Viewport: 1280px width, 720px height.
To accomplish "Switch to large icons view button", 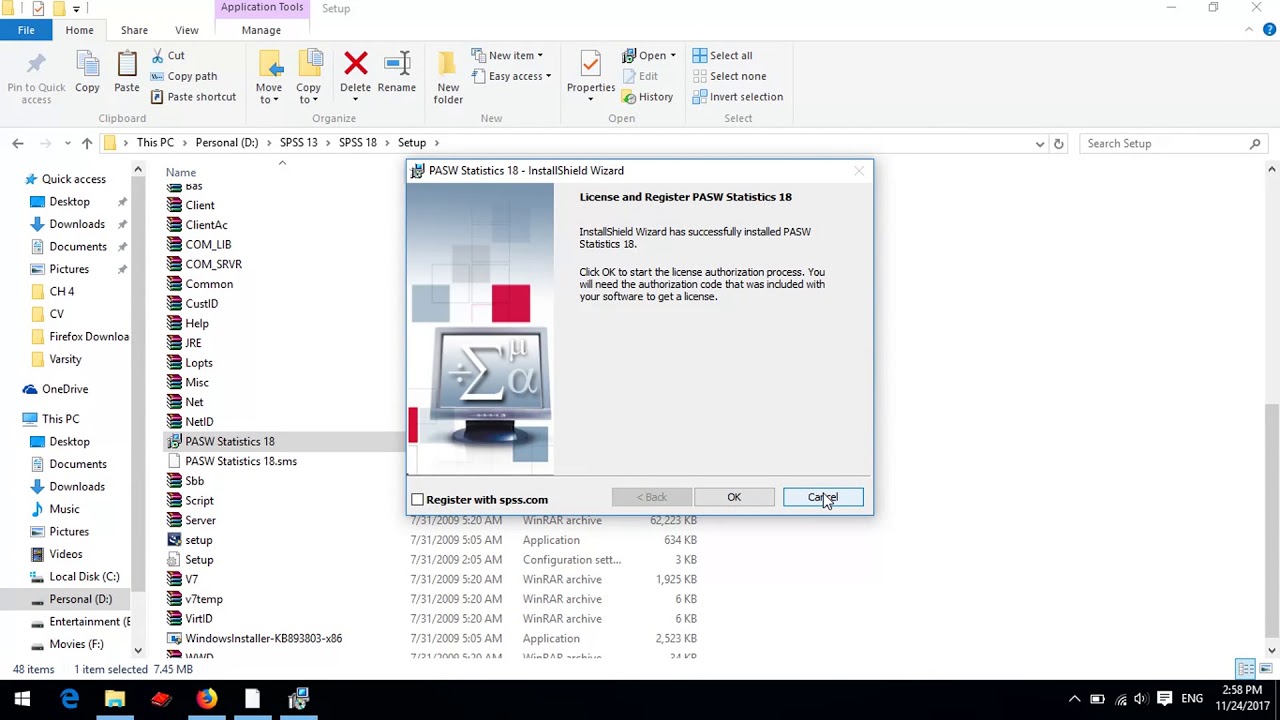I will pyautogui.click(x=1267, y=669).
